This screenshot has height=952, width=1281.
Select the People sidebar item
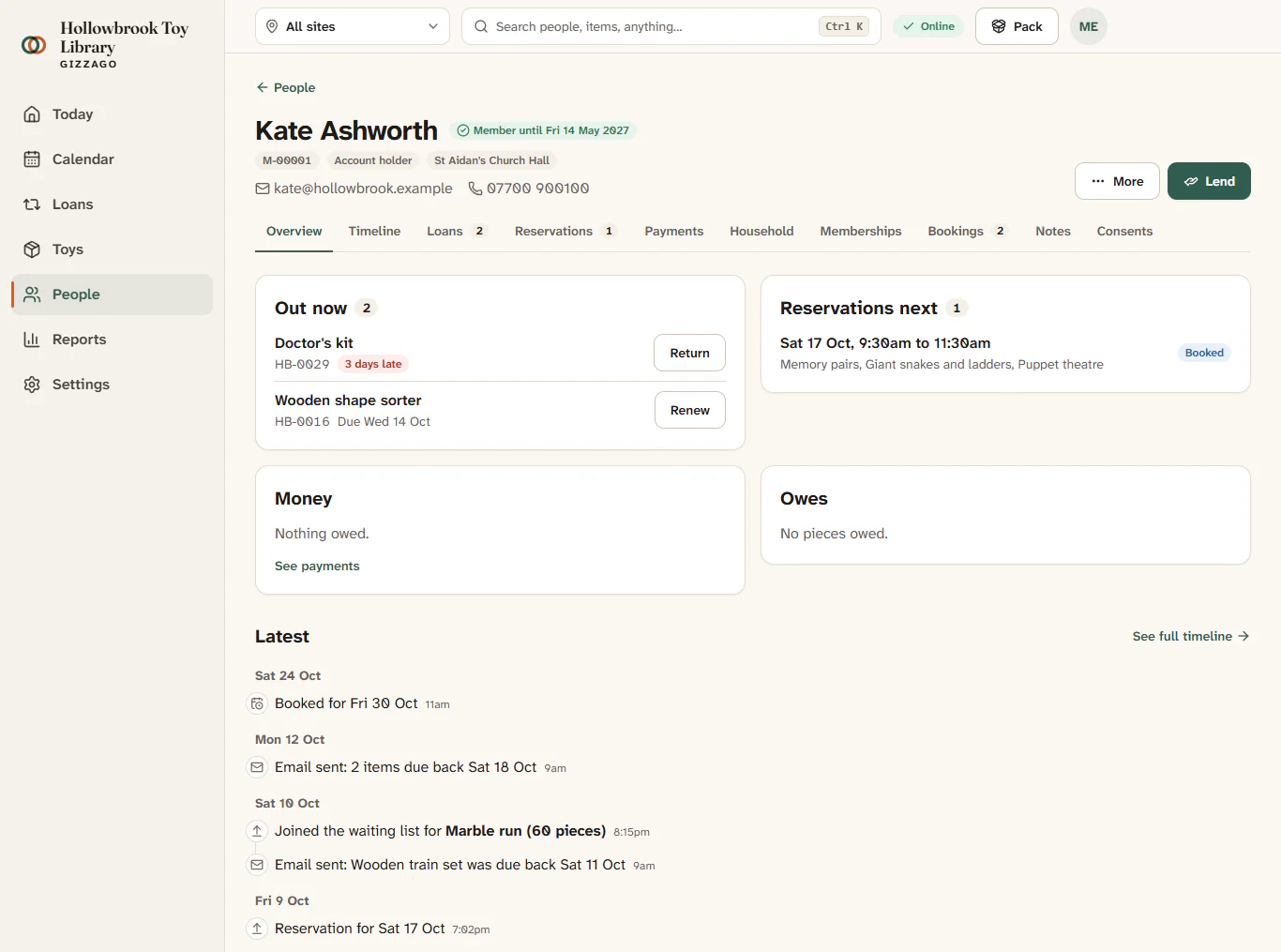tap(112, 295)
